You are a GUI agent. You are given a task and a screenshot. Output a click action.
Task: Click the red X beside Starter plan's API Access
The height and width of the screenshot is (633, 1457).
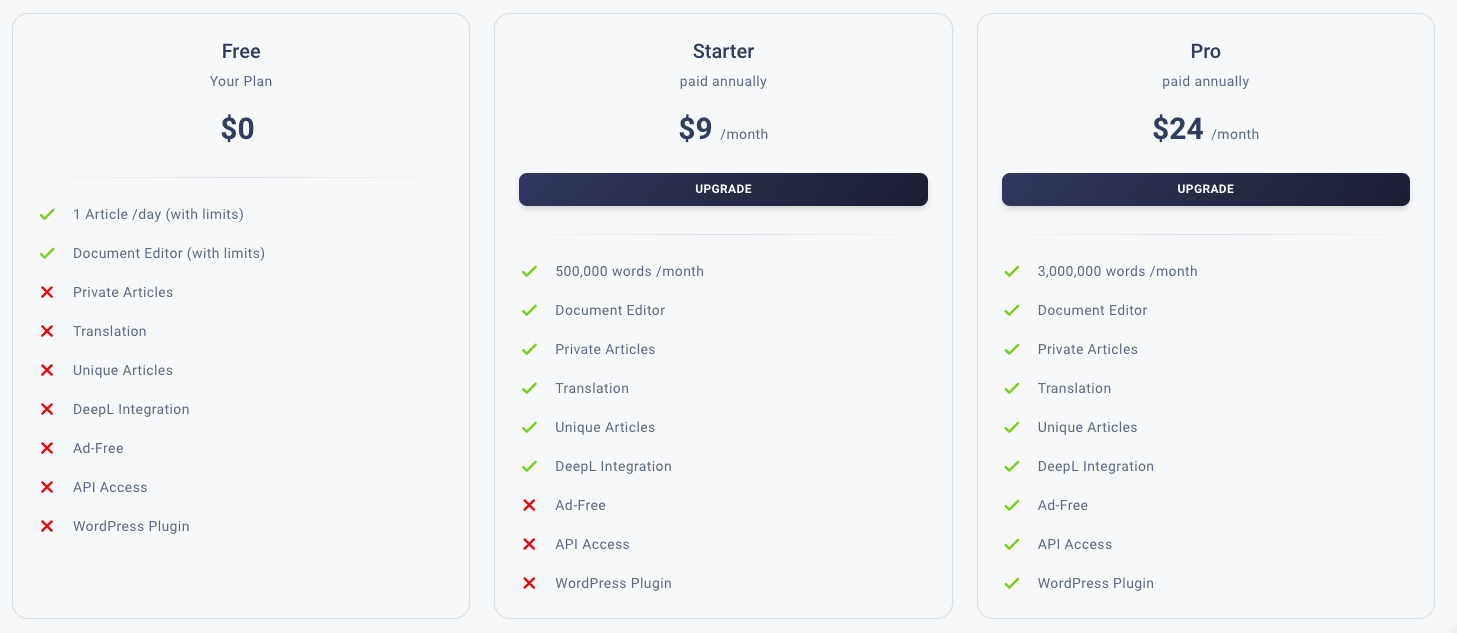click(x=530, y=544)
